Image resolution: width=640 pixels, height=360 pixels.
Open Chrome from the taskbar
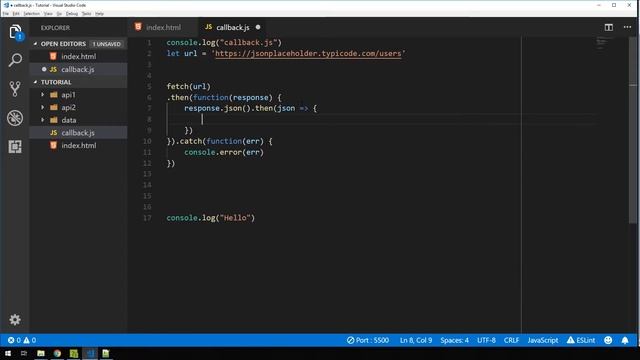pos(57,353)
